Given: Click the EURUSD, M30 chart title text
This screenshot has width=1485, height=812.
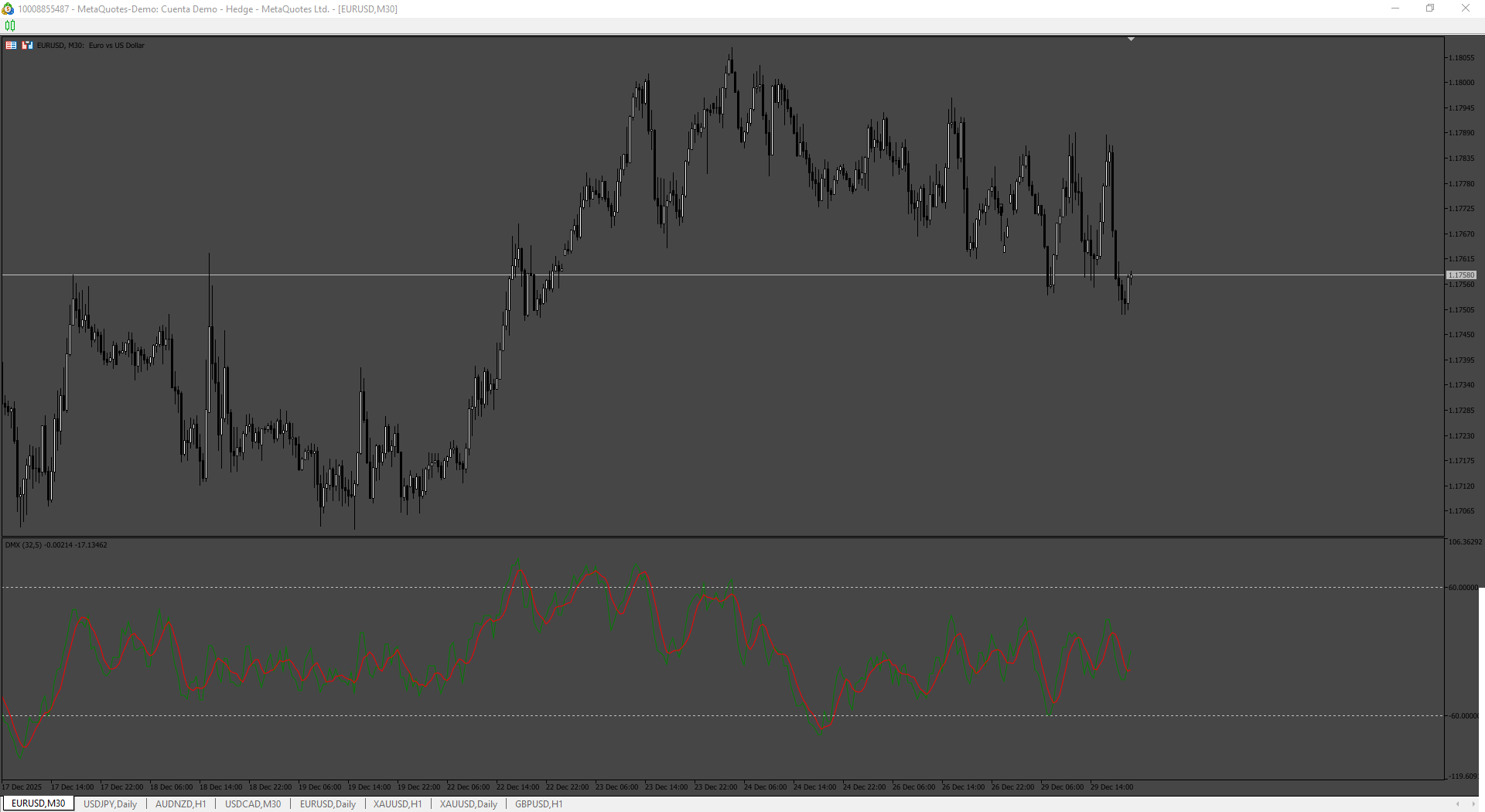Looking at the screenshot, I should 90,46.
